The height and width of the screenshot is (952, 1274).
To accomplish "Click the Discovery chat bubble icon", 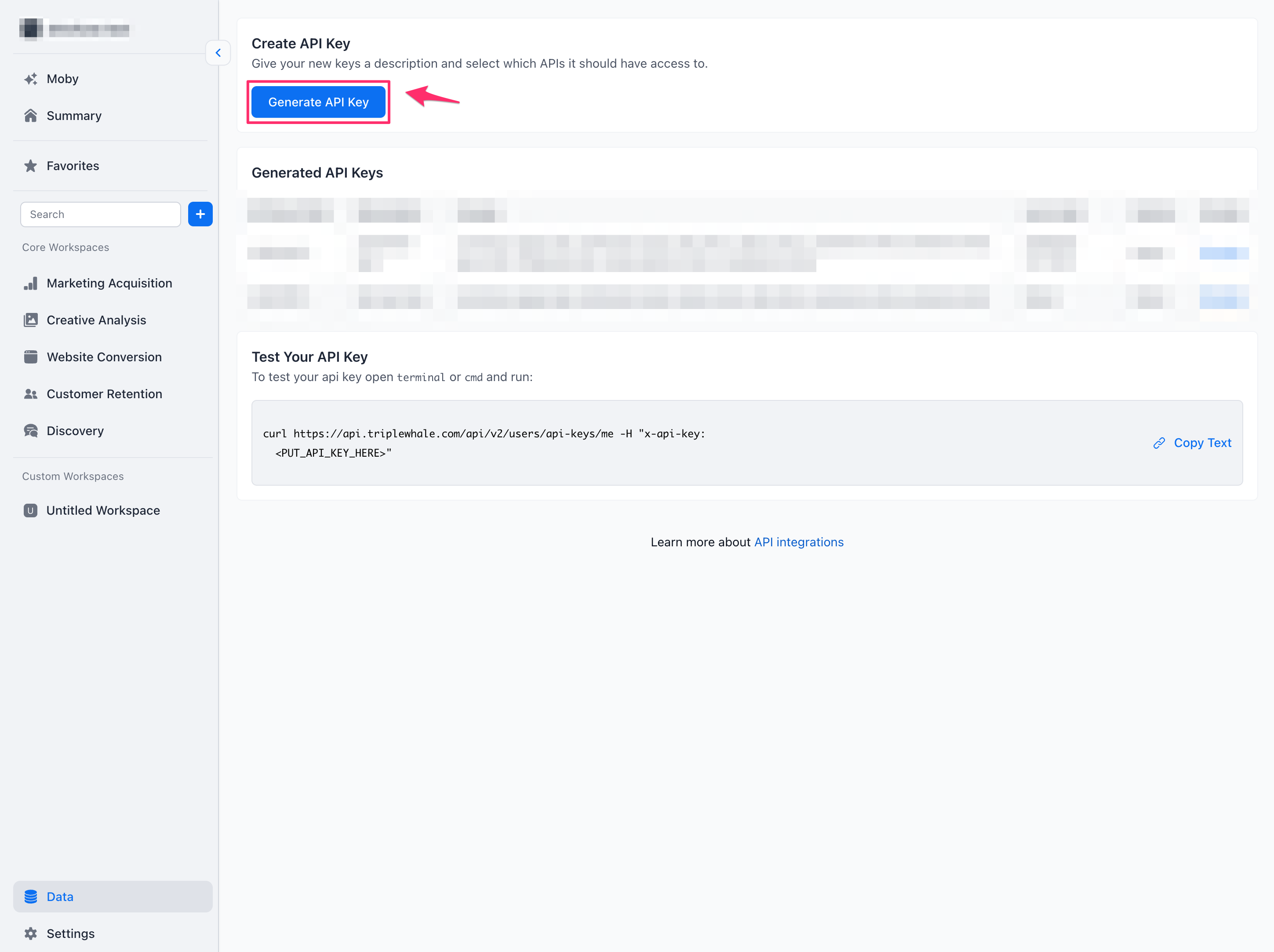I will point(30,431).
